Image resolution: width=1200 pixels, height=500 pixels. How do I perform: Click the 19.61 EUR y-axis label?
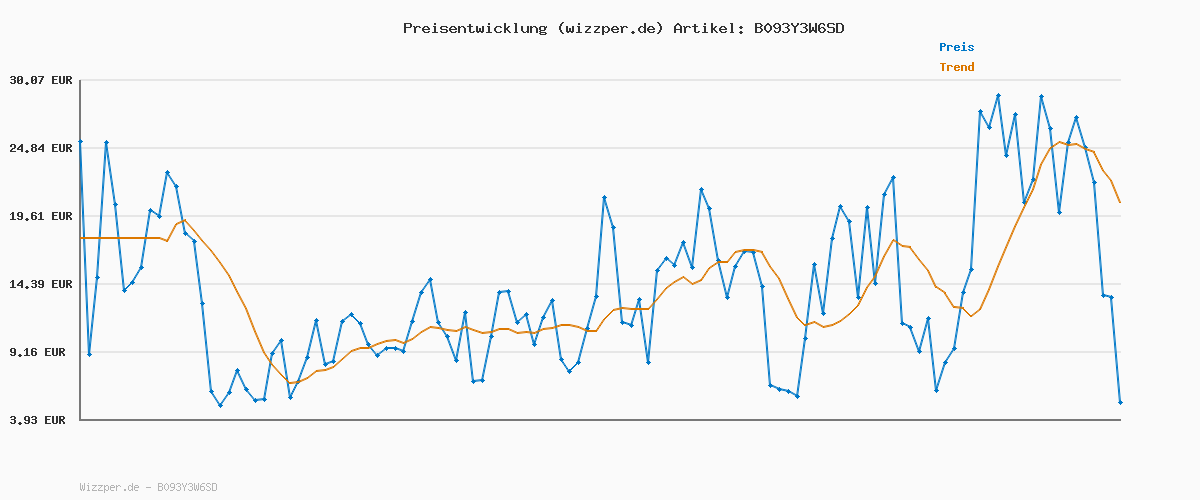coord(41,216)
